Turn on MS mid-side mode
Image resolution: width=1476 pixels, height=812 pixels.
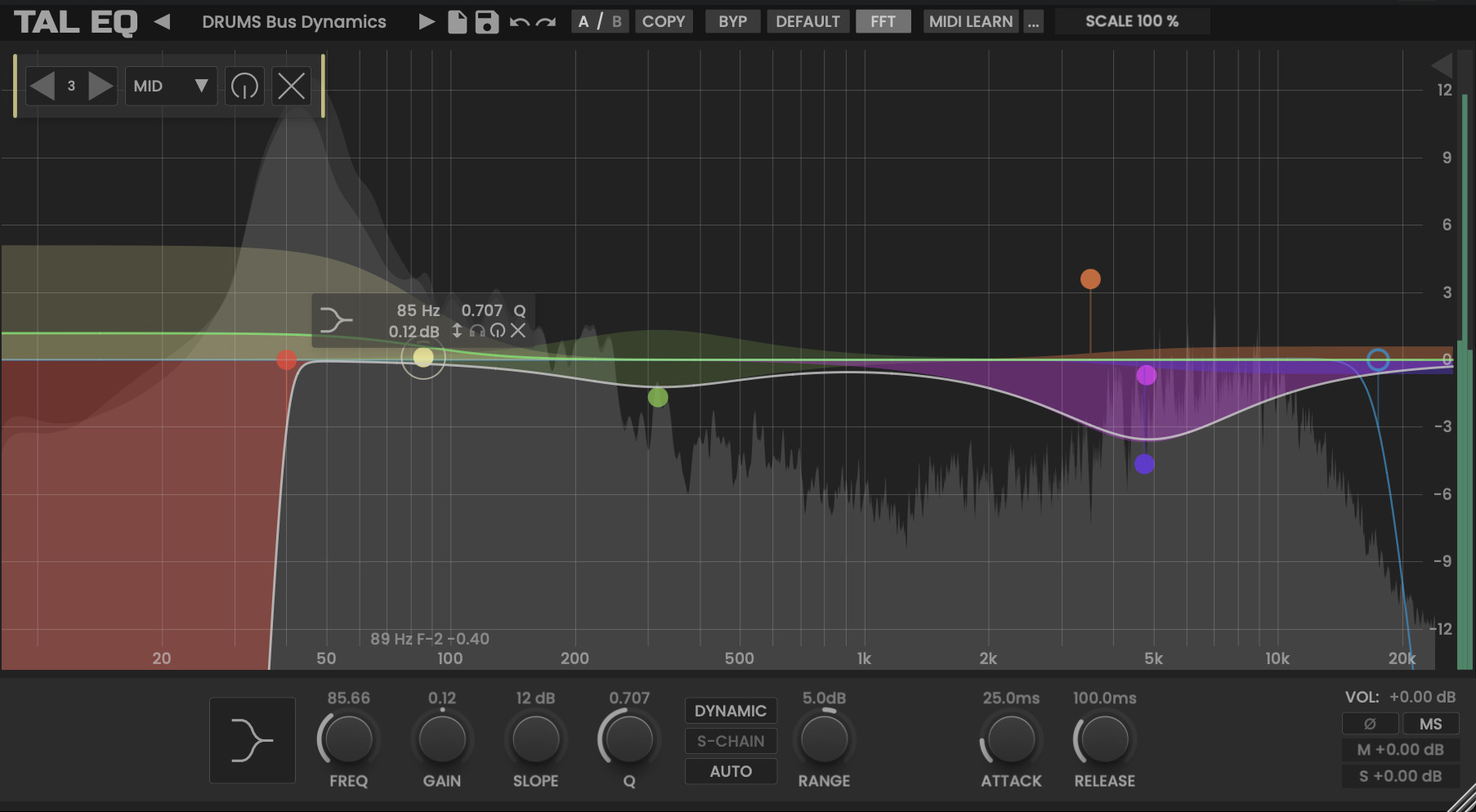1430,724
